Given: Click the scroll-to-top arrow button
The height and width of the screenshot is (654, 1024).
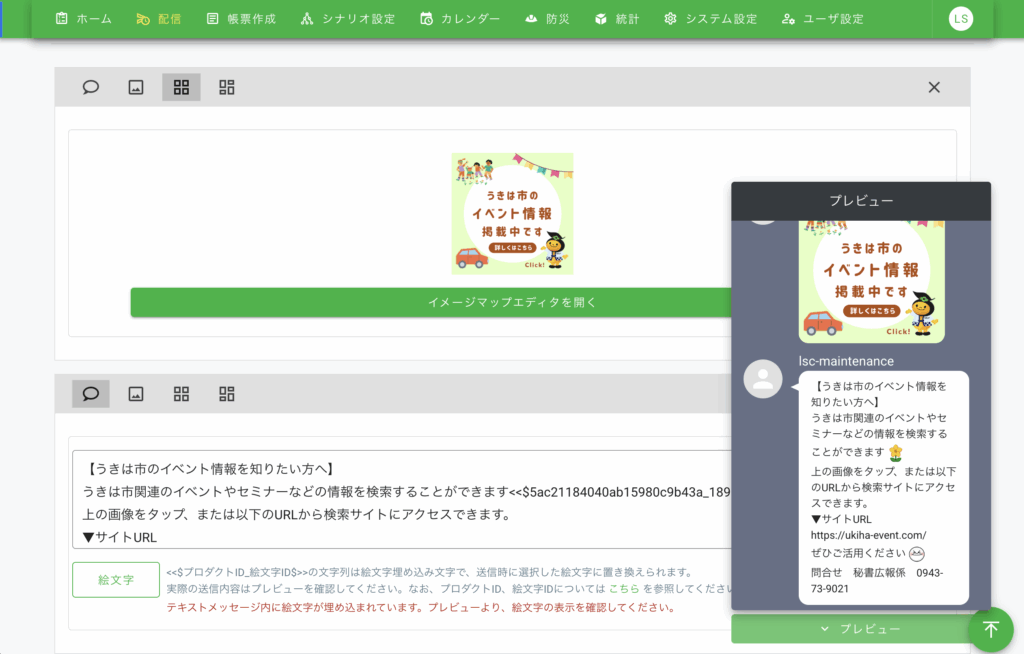Looking at the screenshot, I should point(990,629).
